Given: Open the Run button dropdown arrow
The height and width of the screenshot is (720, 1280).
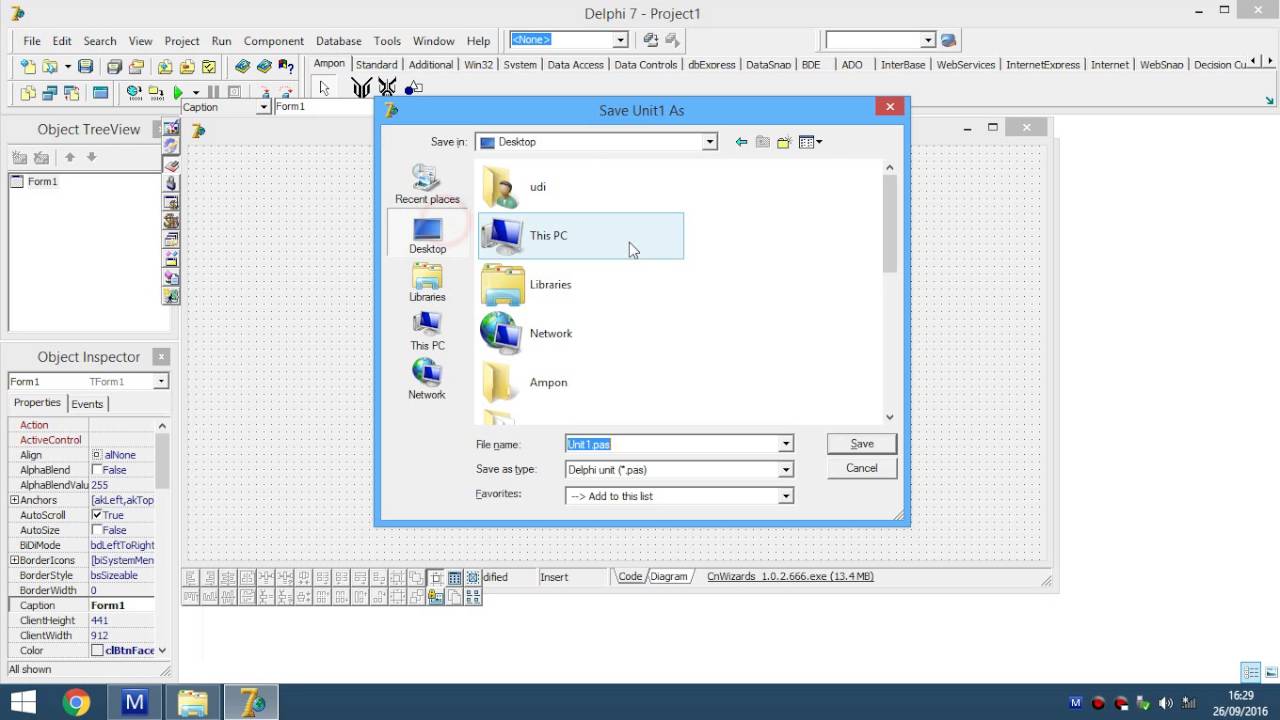Looking at the screenshot, I should 196,93.
